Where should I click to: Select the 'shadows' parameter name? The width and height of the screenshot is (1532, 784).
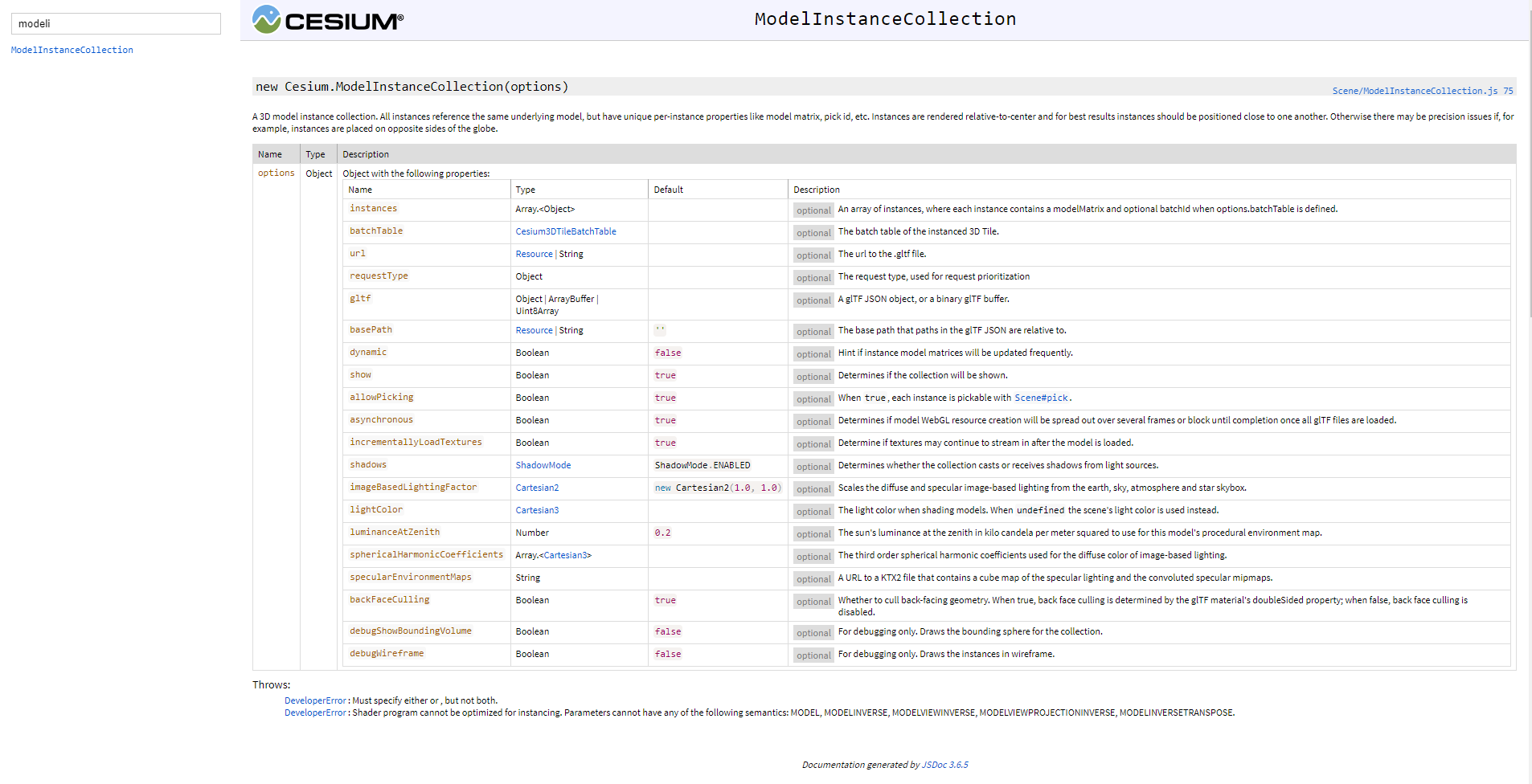coord(368,464)
